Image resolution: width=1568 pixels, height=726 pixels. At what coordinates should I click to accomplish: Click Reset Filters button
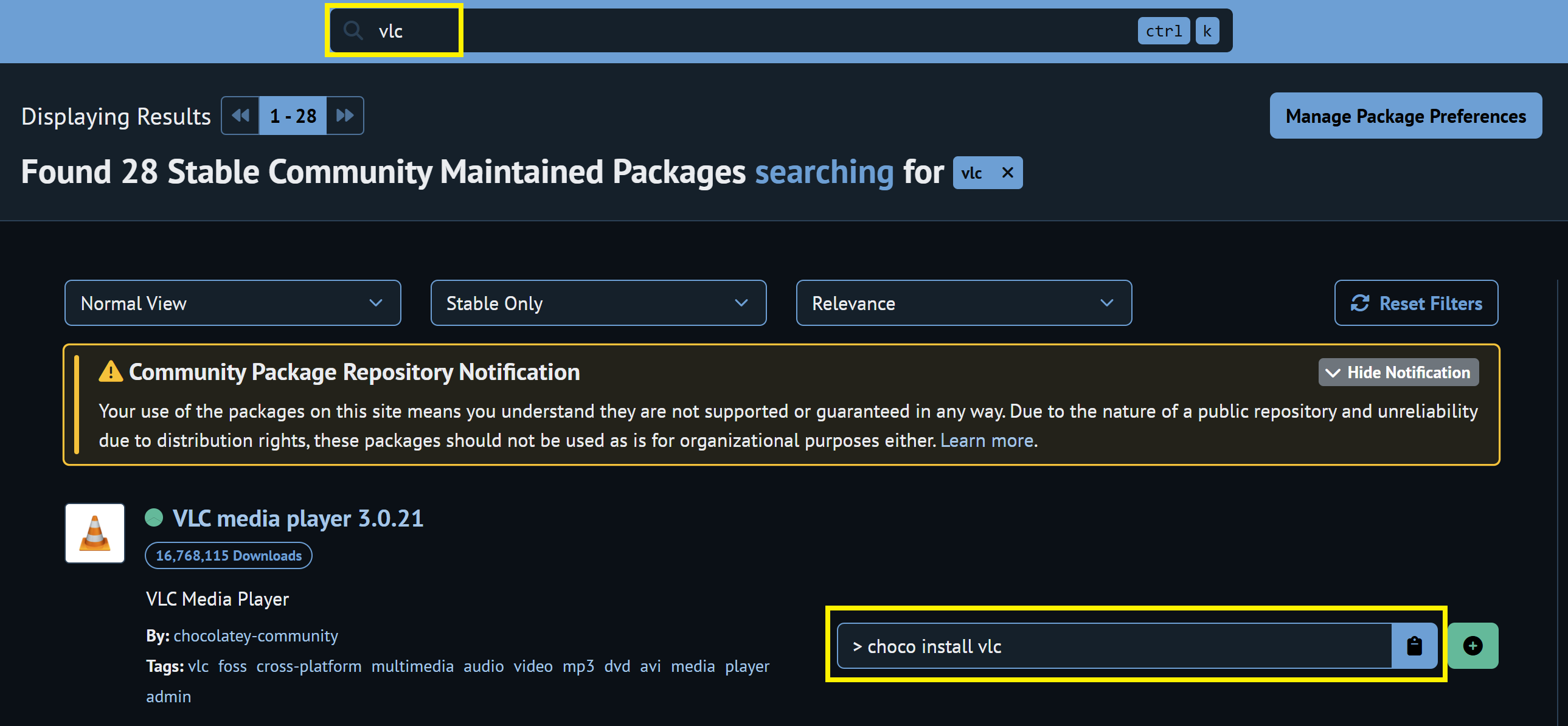(1416, 303)
